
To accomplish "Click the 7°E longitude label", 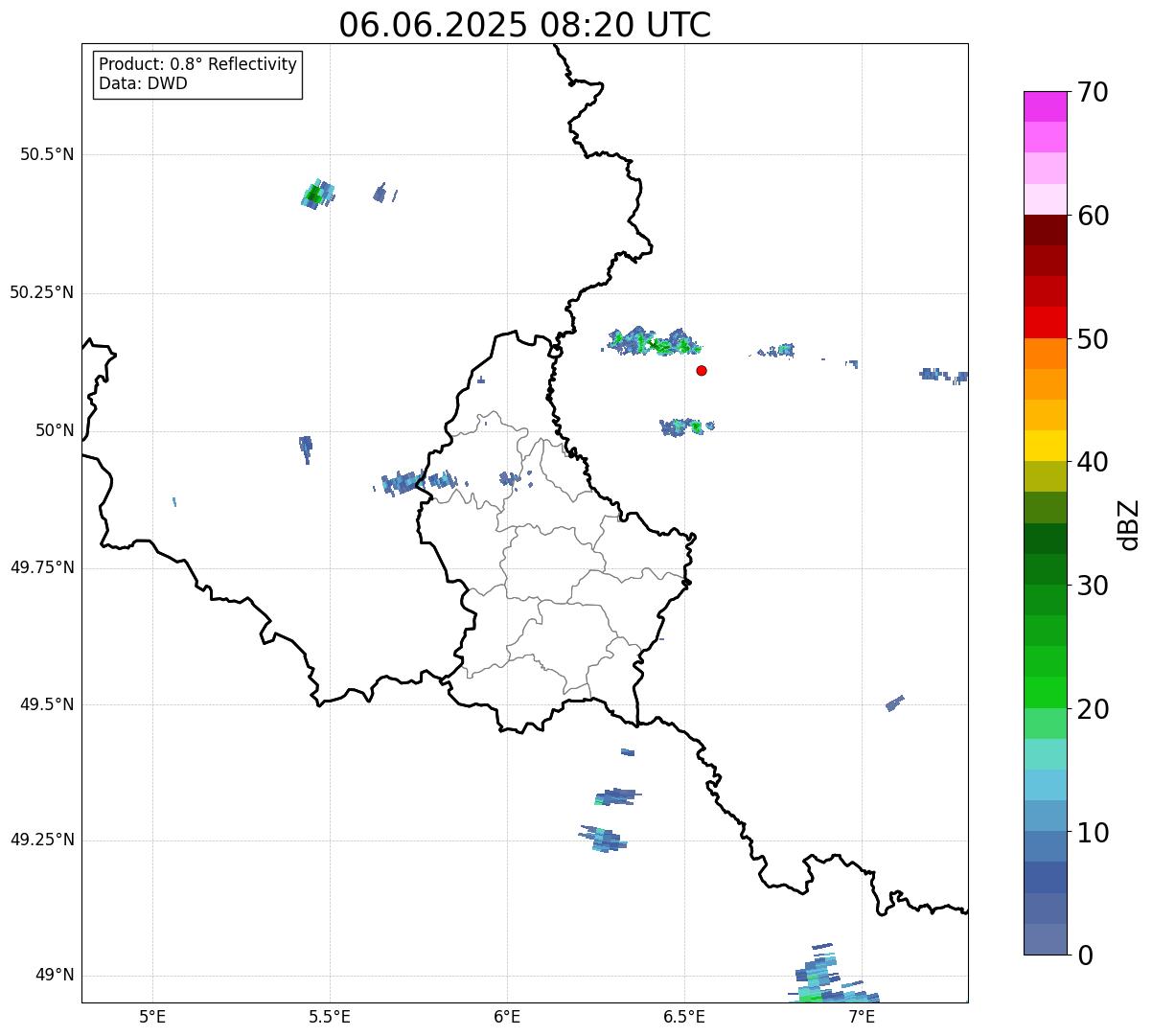I will point(862,1017).
